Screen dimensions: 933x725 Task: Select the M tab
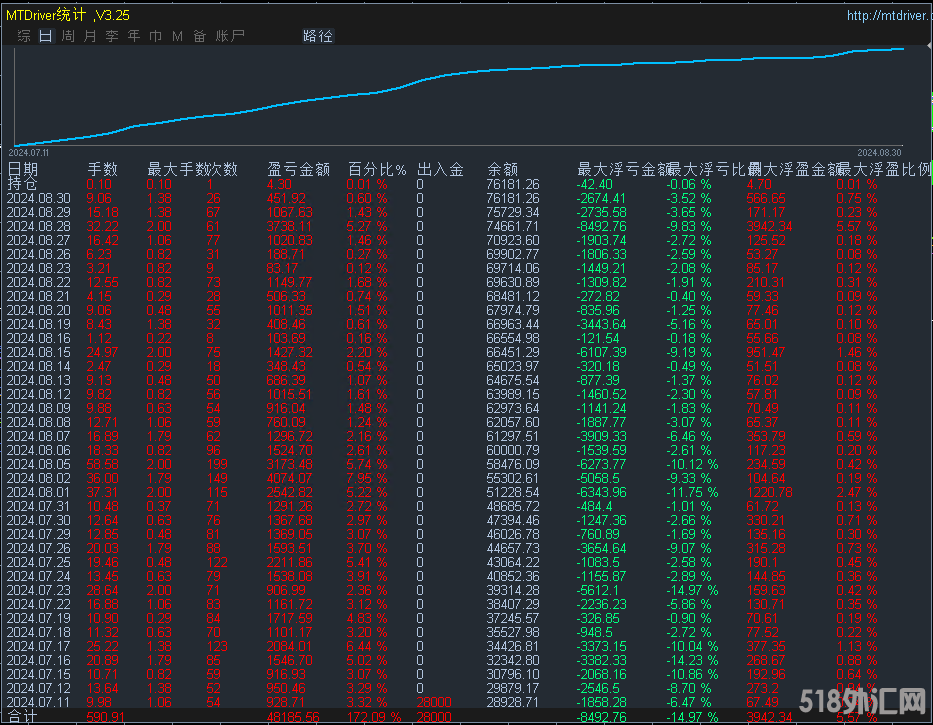pos(177,36)
